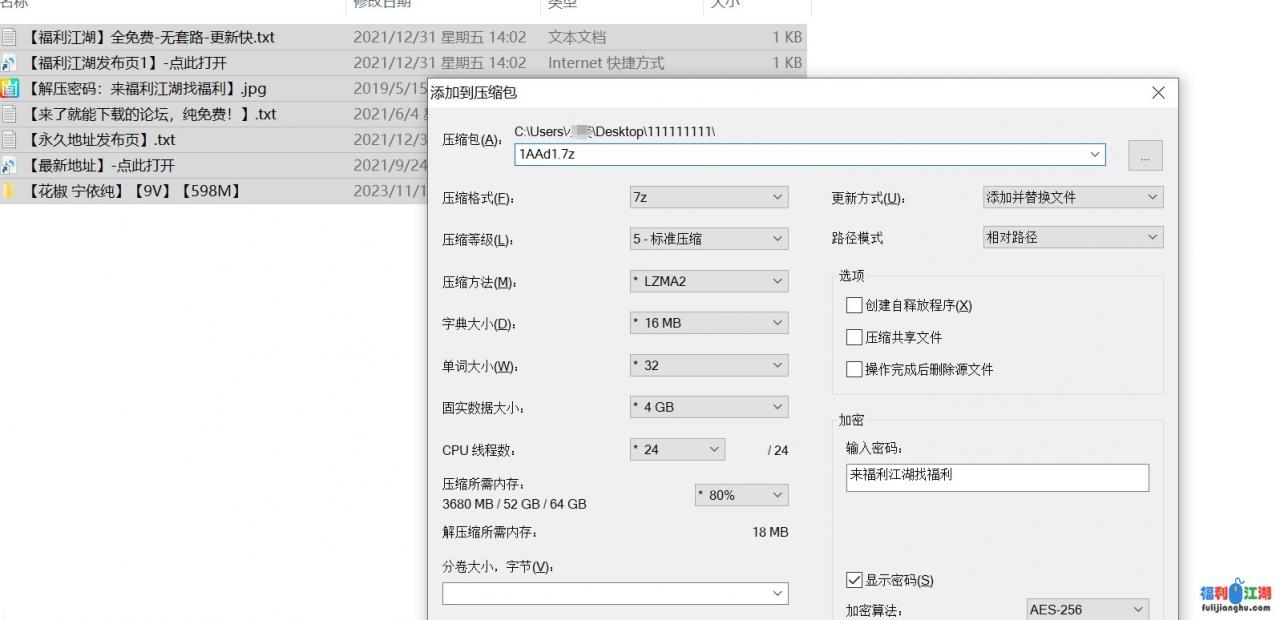Enable 压缩共享文件 option
The height and width of the screenshot is (620, 1280).
pos(853,337)
